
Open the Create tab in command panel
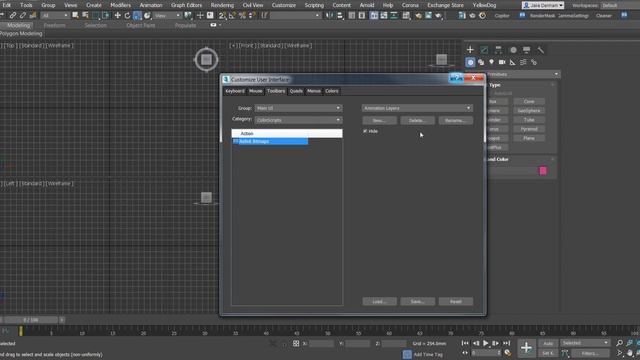click(470, 50)
